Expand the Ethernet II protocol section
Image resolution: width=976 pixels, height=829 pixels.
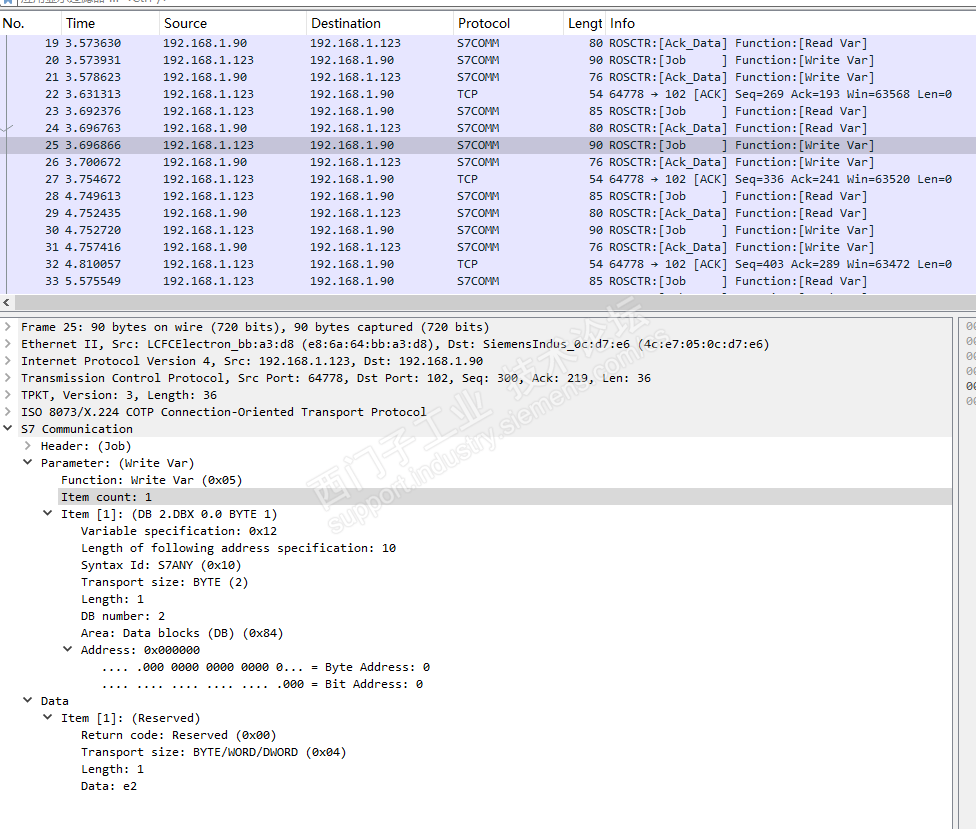pyautogui.click(x=8, y=344)
